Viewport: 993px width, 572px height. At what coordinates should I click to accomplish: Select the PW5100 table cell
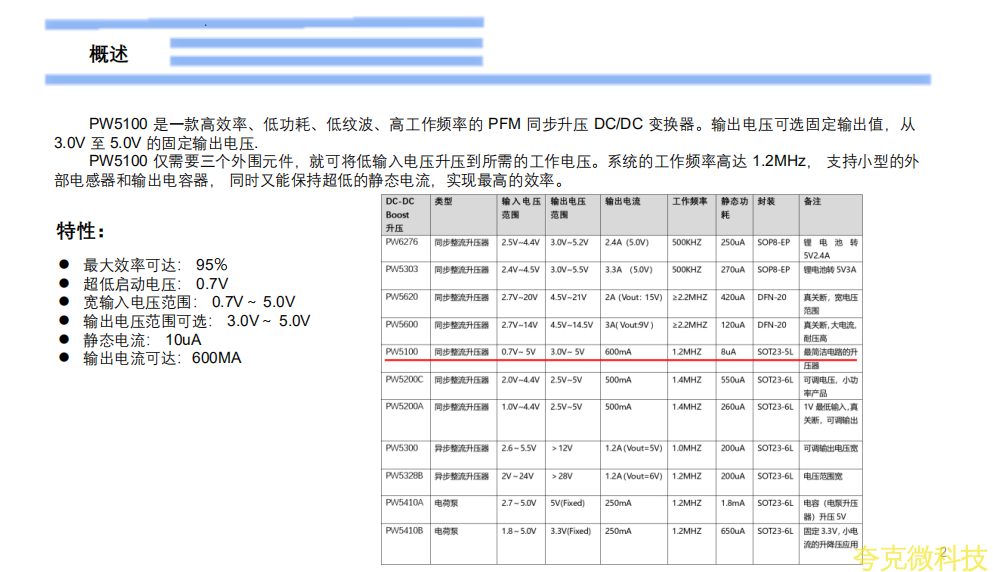pyautogui.click(x=402, y=351)
